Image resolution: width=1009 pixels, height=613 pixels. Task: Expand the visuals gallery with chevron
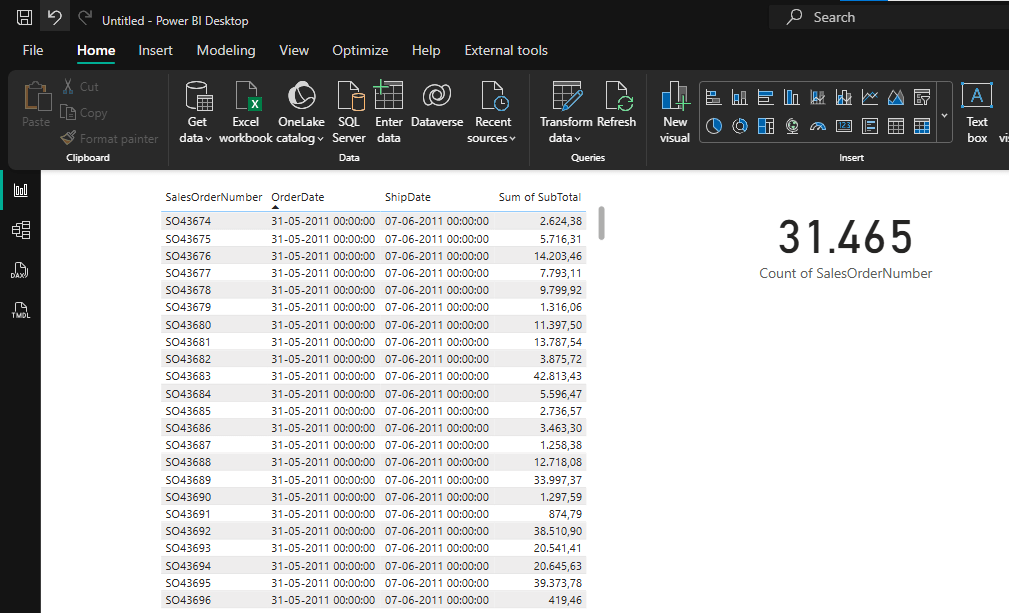(945, 115)
